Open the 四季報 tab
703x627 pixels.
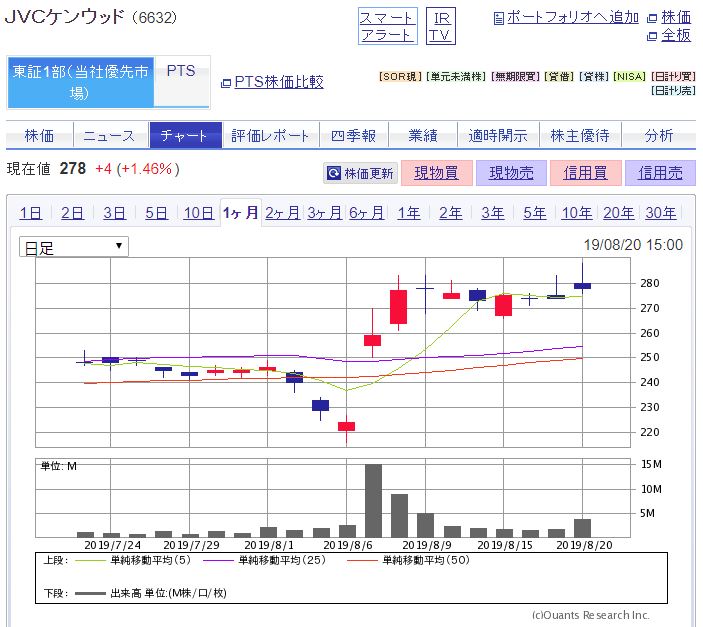pos(354,135)
